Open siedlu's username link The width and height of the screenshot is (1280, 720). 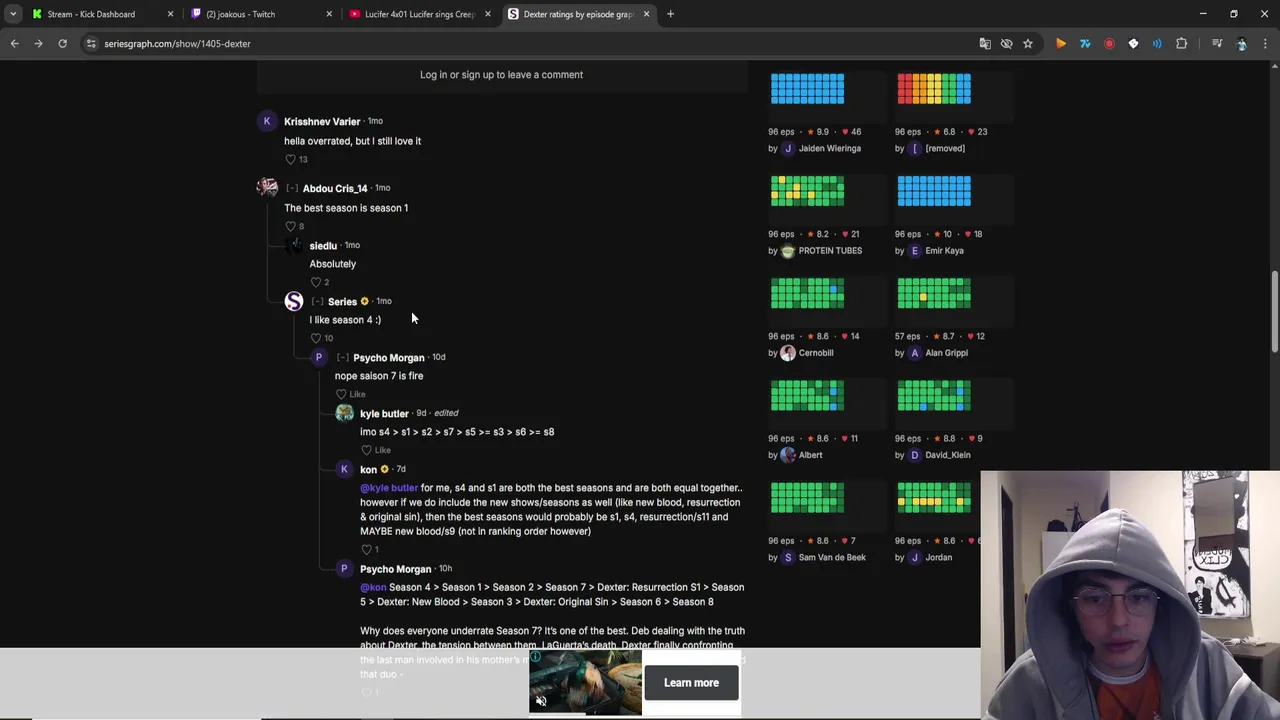pyautogui.click(x=323, y=245)
